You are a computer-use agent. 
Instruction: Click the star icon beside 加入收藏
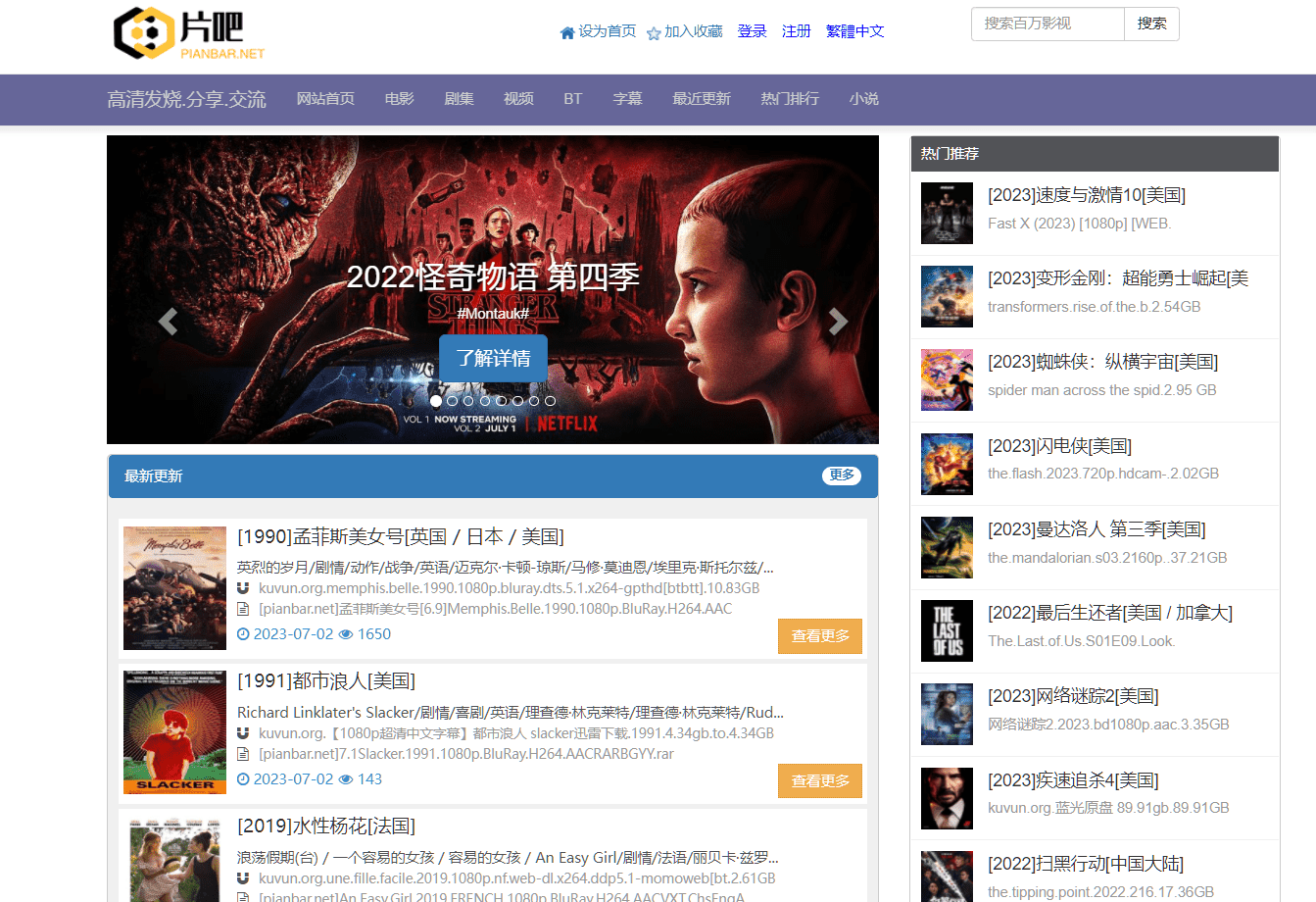tap(654, 32)
